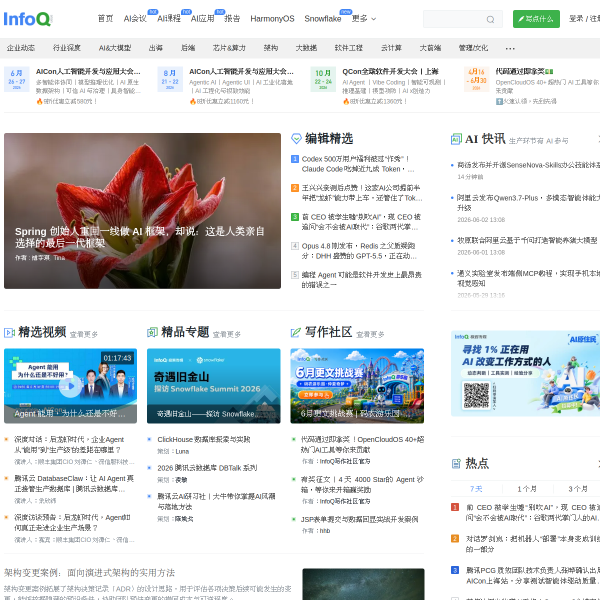Open the Opus 4.8 刚发布 article link
Viewport: 600px width, 600px height.
point(359,251)
